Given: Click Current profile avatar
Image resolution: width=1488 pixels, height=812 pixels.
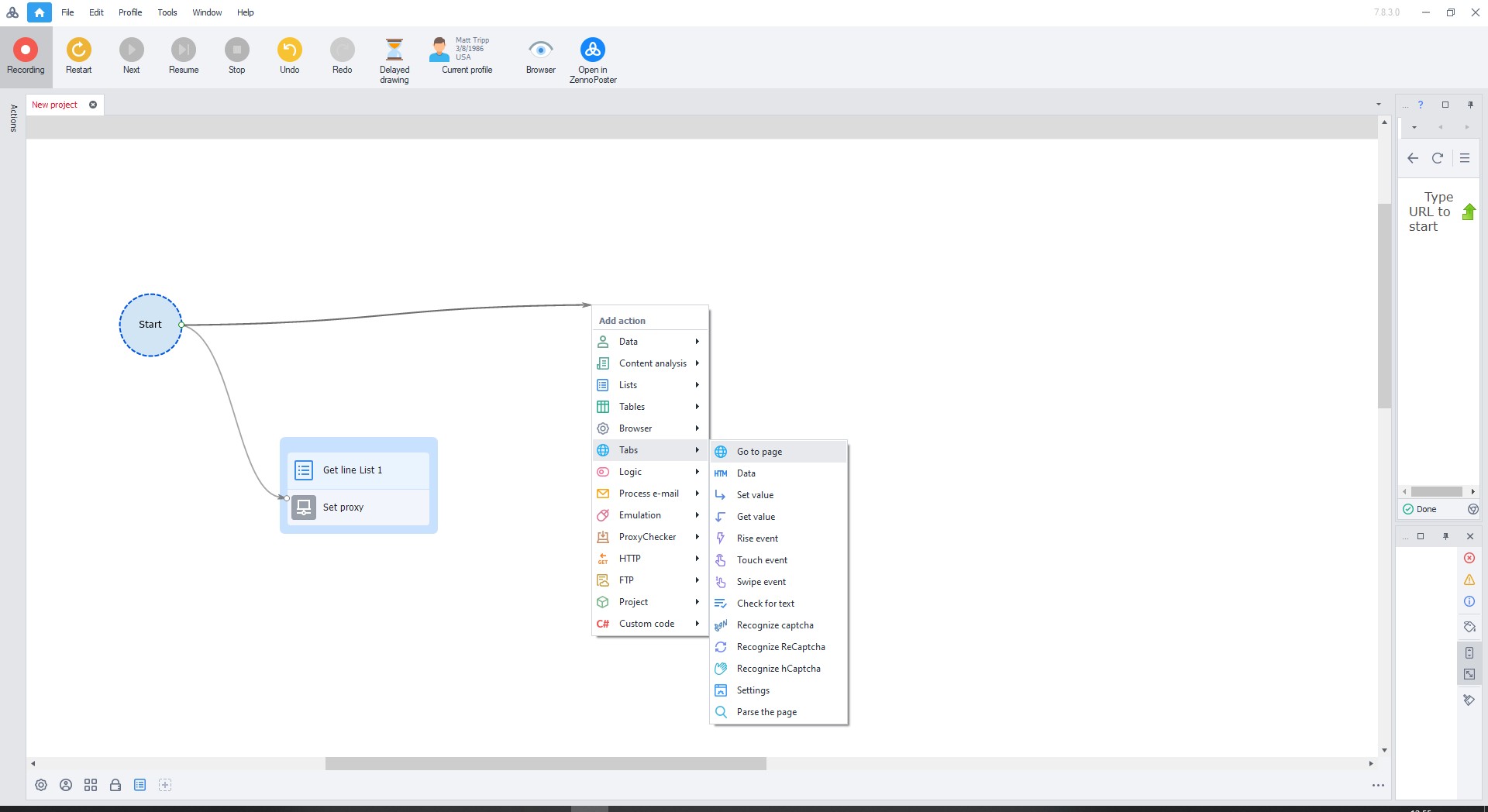Looking at the screenshot, I should coord(439,50).
